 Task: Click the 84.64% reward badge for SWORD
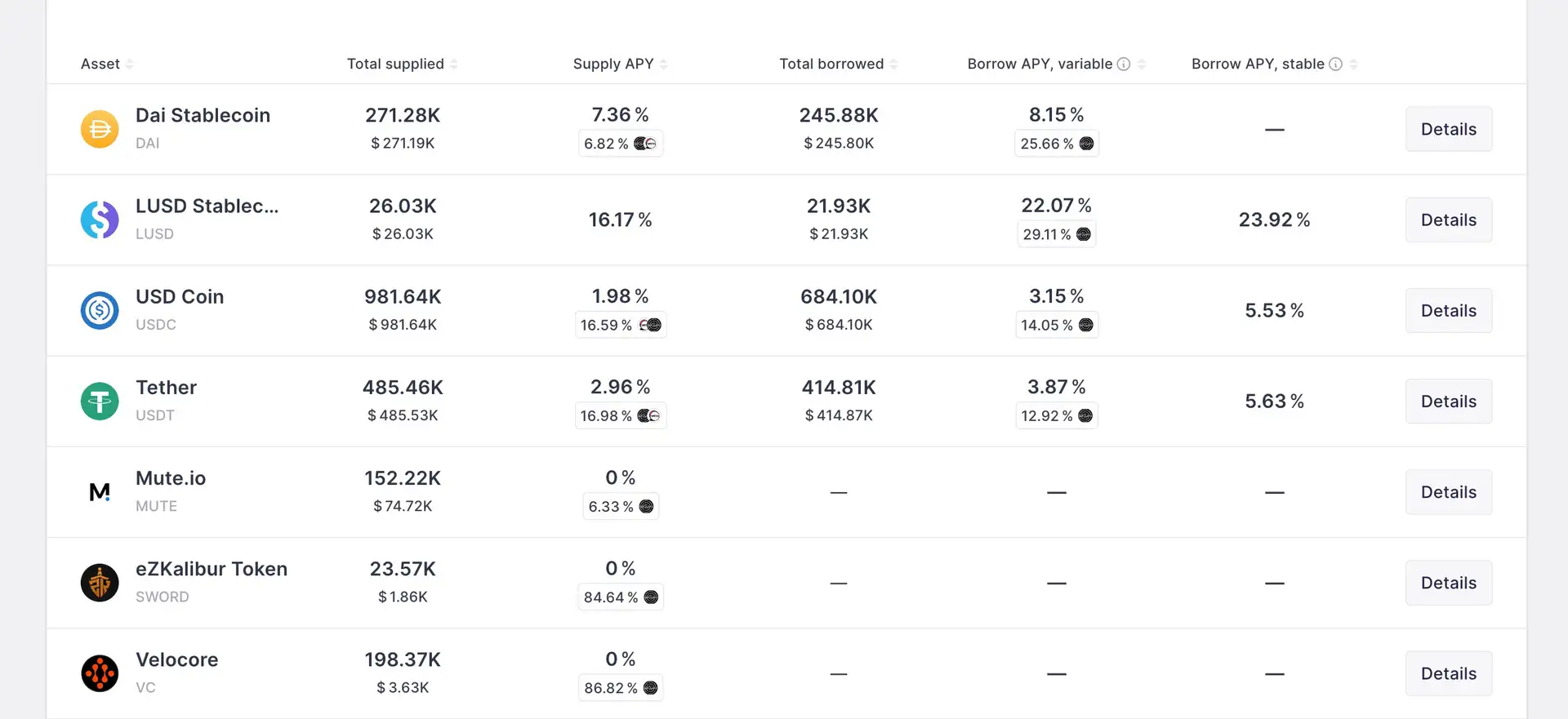point(620,597)
